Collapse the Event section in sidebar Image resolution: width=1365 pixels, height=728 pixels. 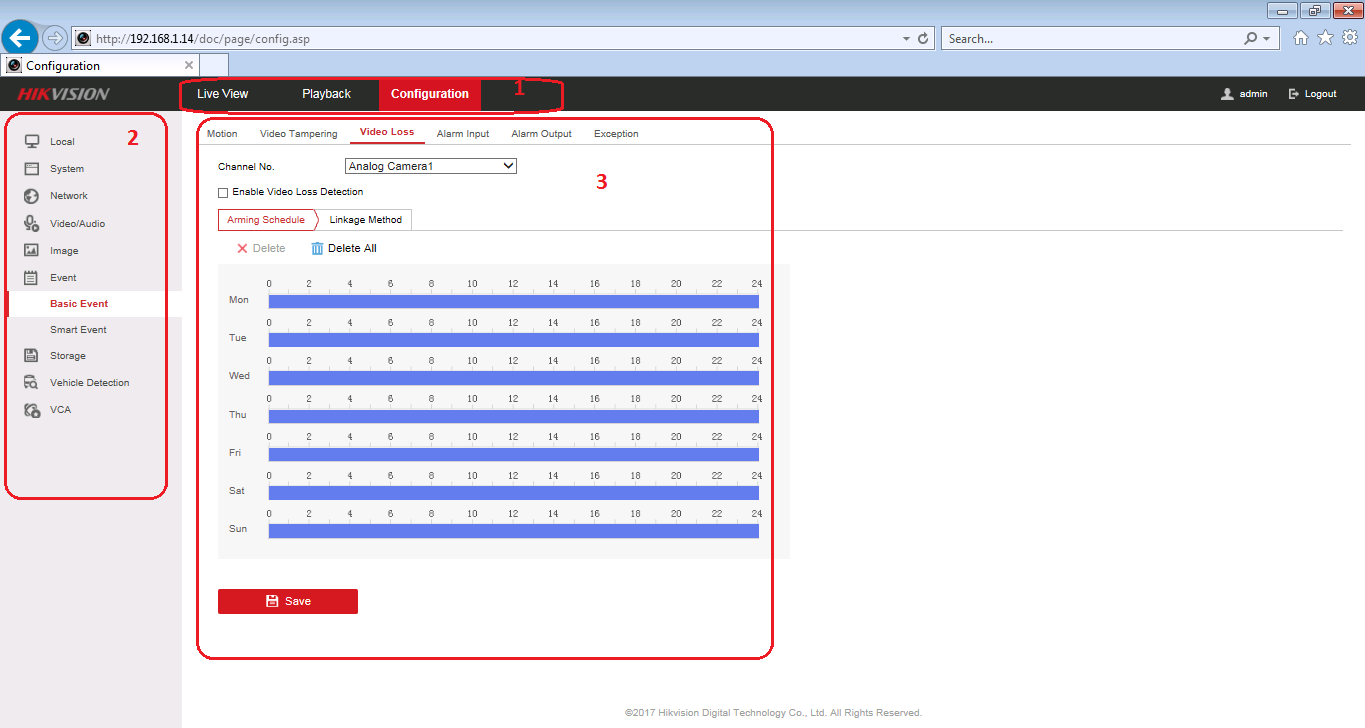point(63,278)
